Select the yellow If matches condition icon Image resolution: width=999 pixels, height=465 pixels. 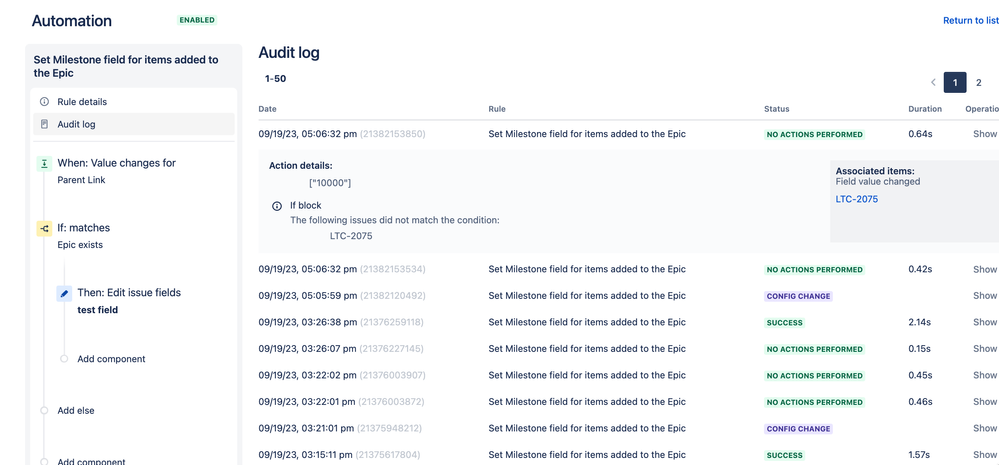pyautogui.click(x=44, y=228)
